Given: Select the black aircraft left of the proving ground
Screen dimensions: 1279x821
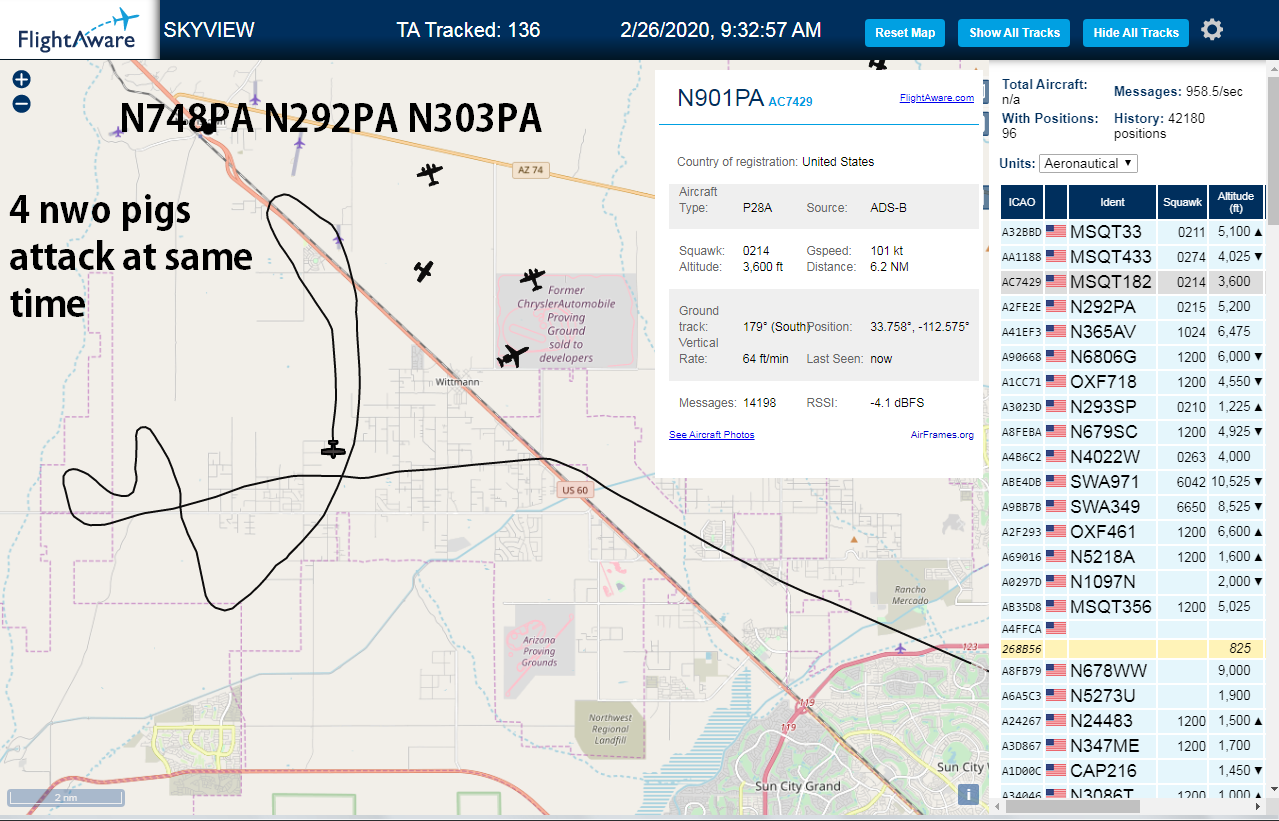Looking at the screenshot, I should point(424,270).
